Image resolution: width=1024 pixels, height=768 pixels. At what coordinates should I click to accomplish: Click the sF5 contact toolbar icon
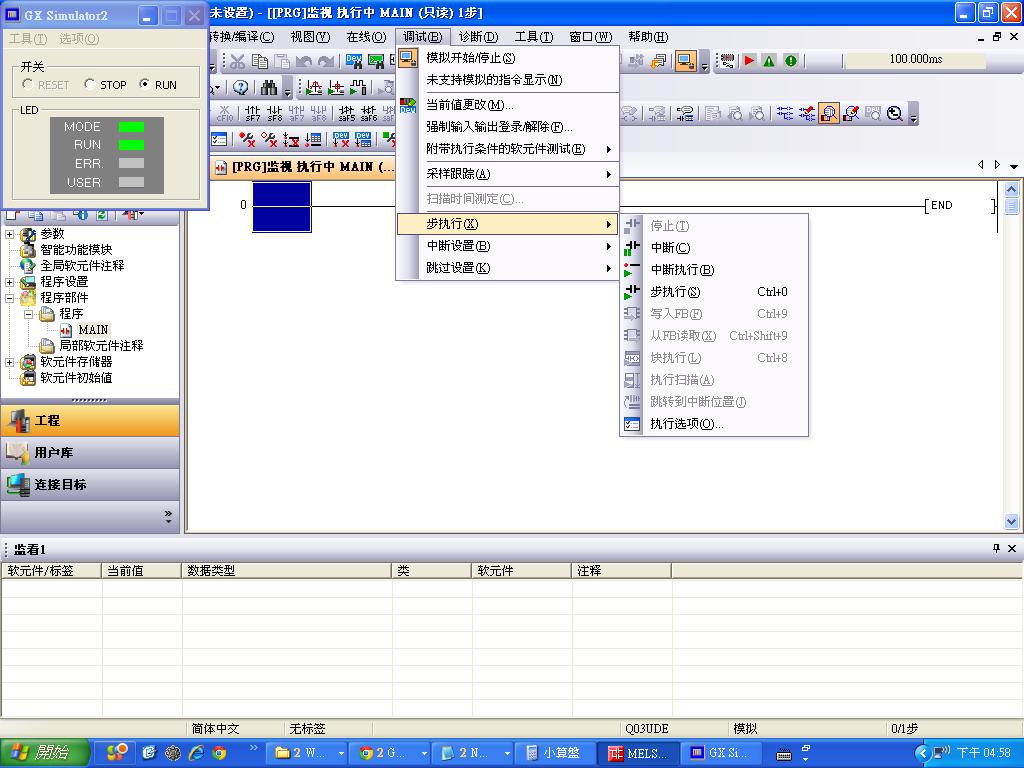tap(347, 114)
